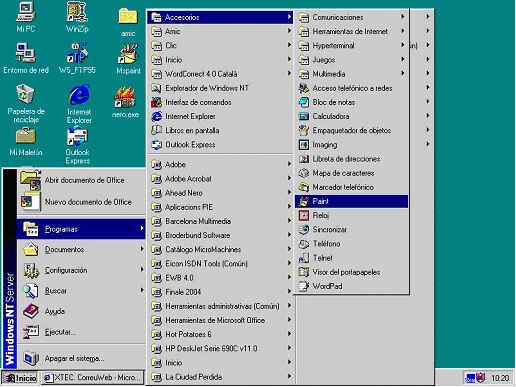Select Apagar el sistema option
Image resolution: width=516 pixels, height=387 pixels.
[x=81, y=358]
